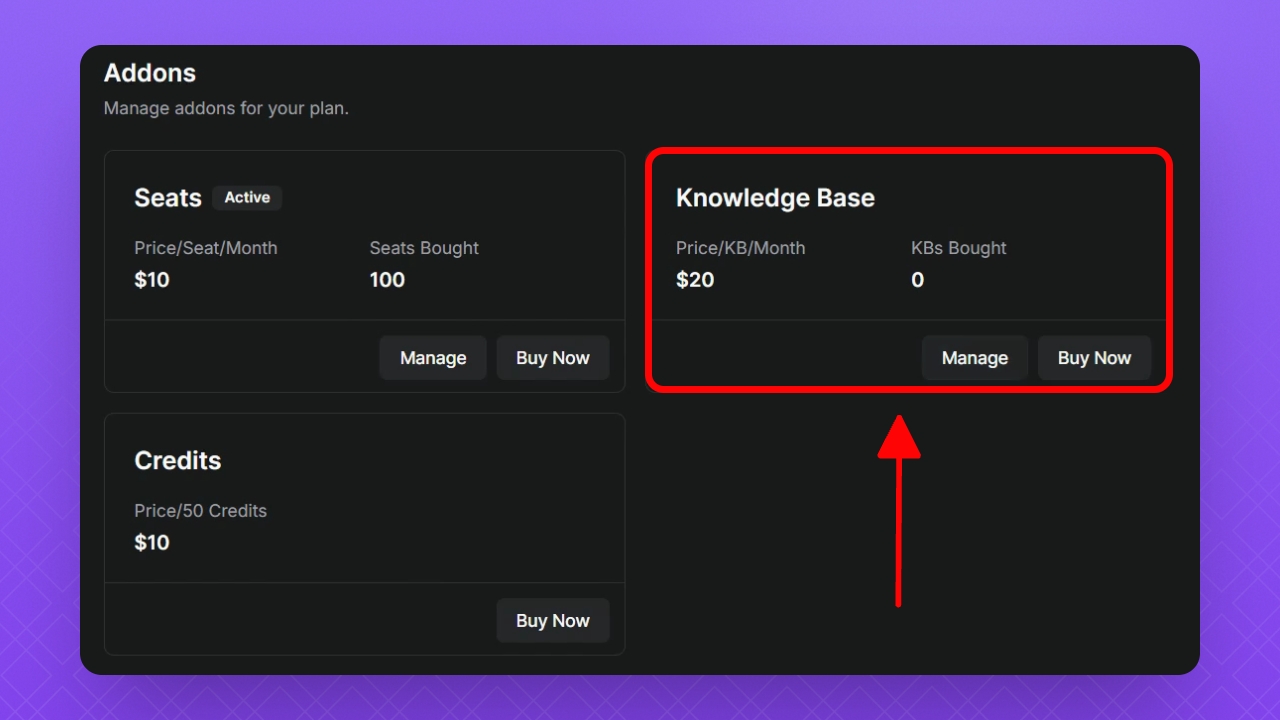Viewport: 1280px width, 720px height.
Task: Click Buy Now for Knowledge Base
Action: click(x=1094, y=358)
